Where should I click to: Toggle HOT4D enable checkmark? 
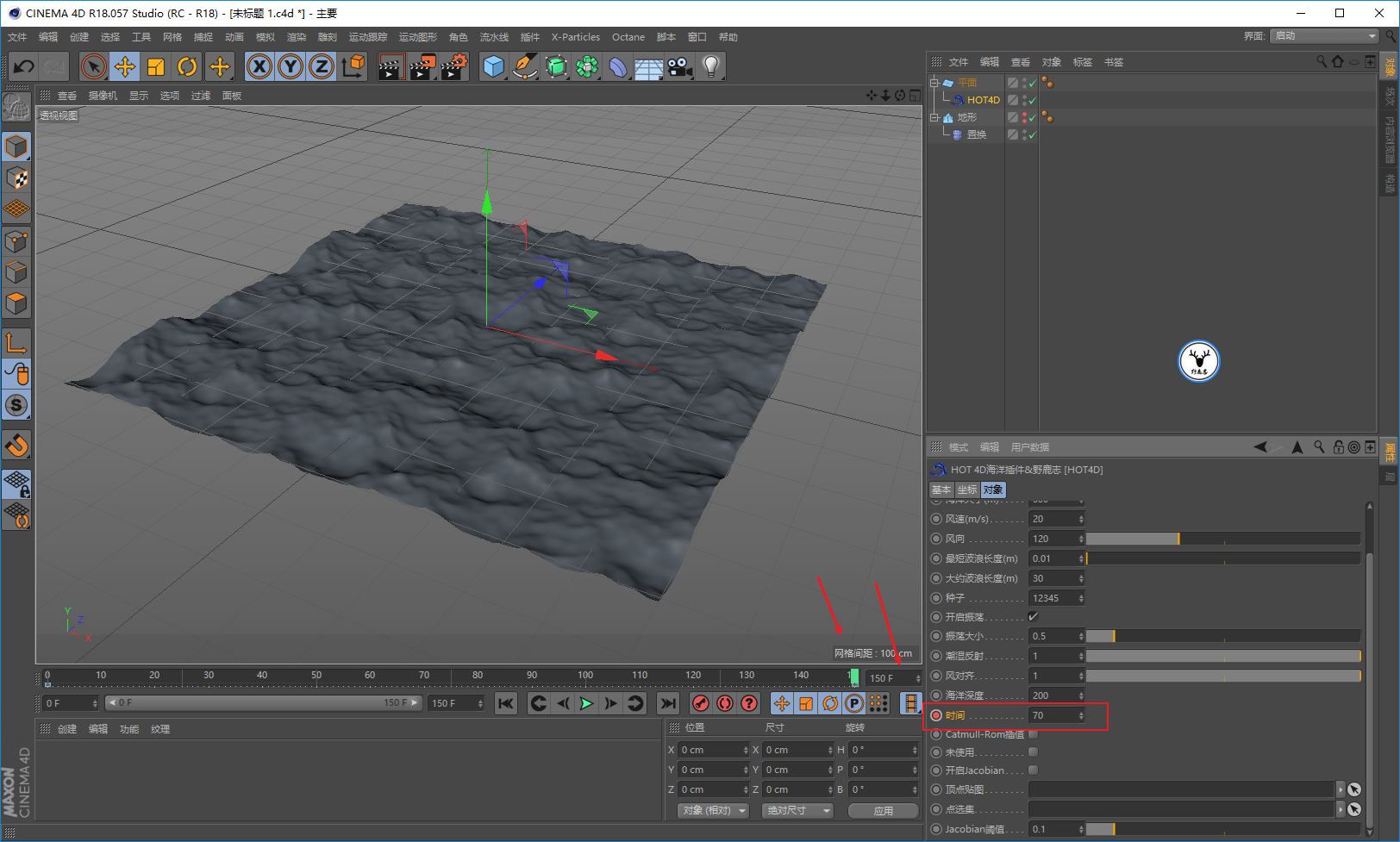click(1032, 100)
